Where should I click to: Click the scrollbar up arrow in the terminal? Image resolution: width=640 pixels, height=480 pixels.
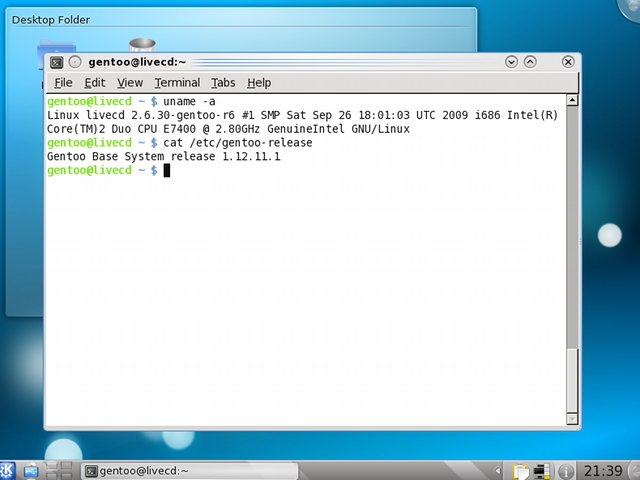pos(572,100)
